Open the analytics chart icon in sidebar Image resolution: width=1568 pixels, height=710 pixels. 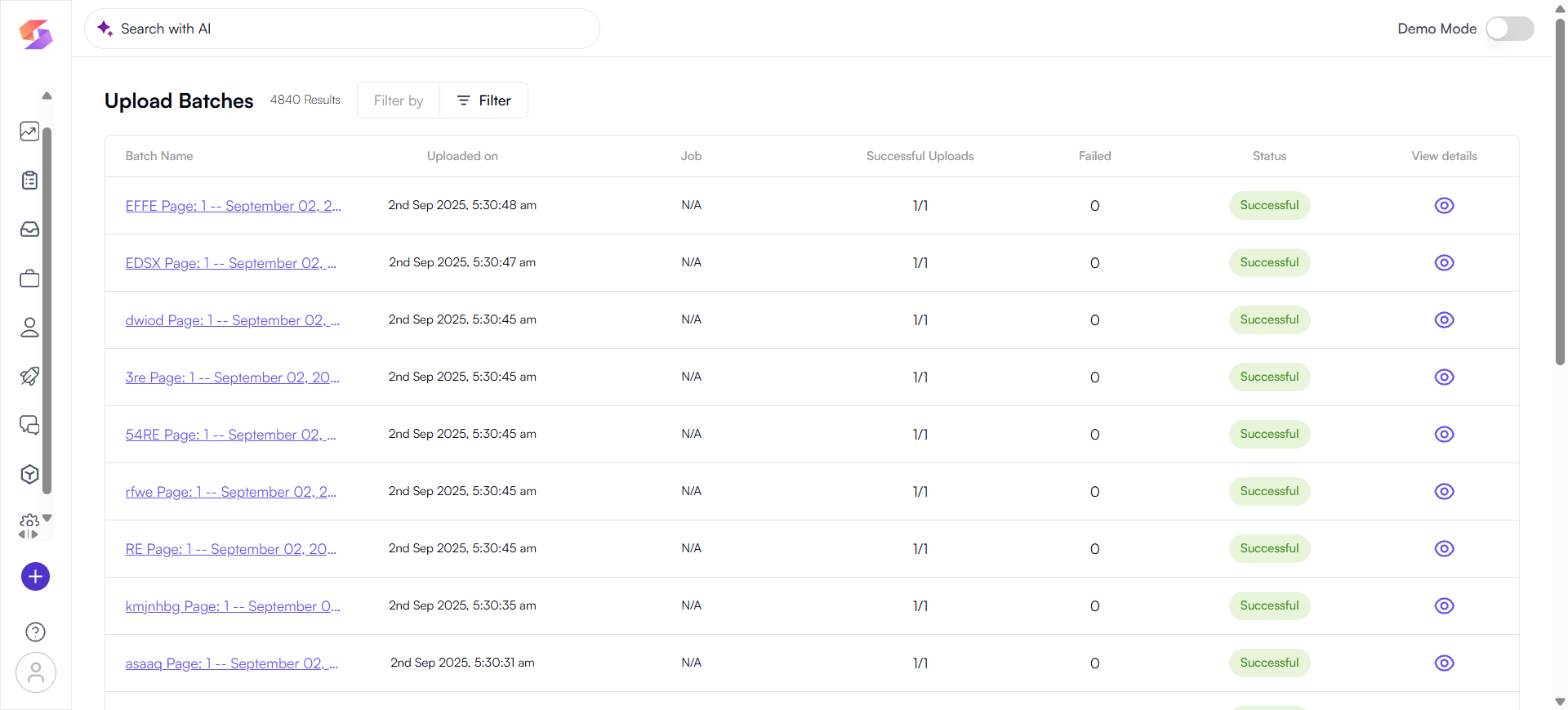coord(29,132)
